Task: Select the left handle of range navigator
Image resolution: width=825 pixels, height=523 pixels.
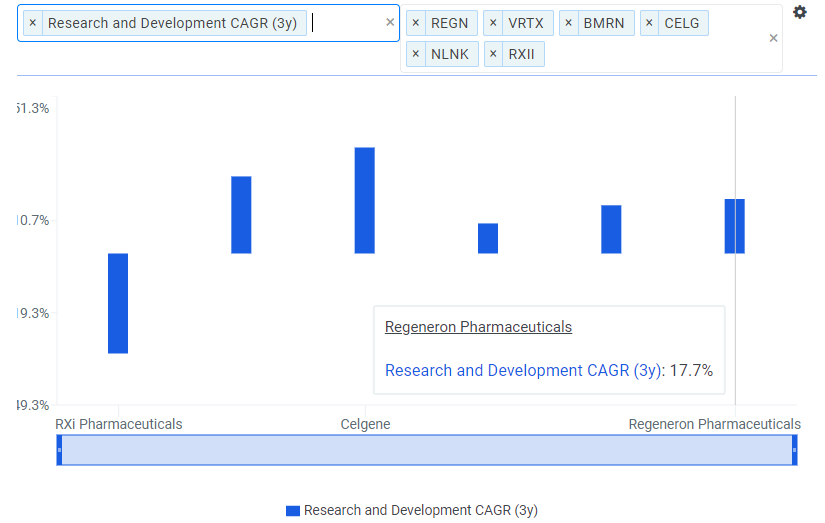Action: coord(59,450)
